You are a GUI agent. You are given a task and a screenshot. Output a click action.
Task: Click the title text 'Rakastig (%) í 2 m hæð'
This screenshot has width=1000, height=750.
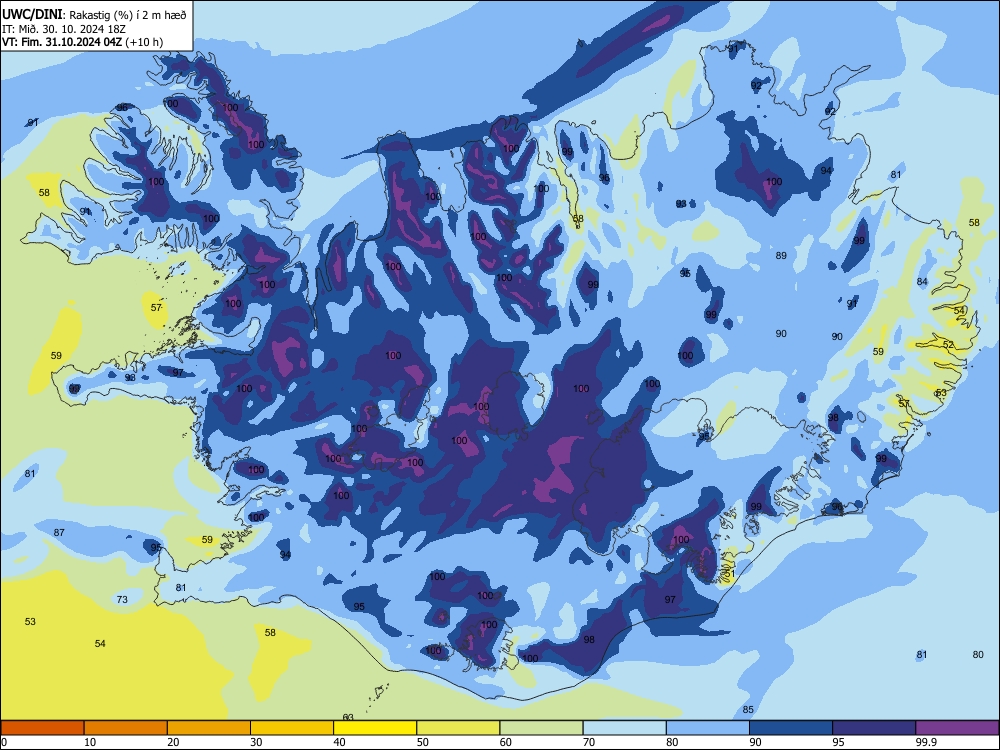pos(127,15)
